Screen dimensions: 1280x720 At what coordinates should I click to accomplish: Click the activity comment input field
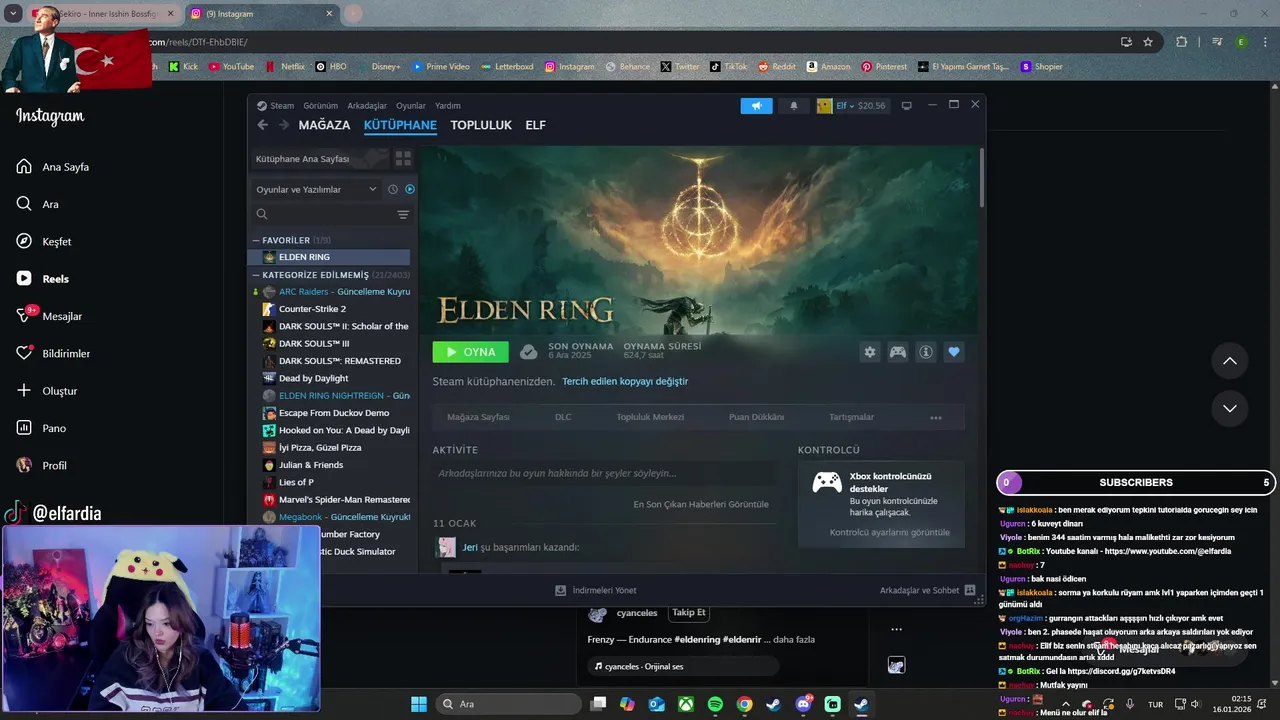coord(603,473)
